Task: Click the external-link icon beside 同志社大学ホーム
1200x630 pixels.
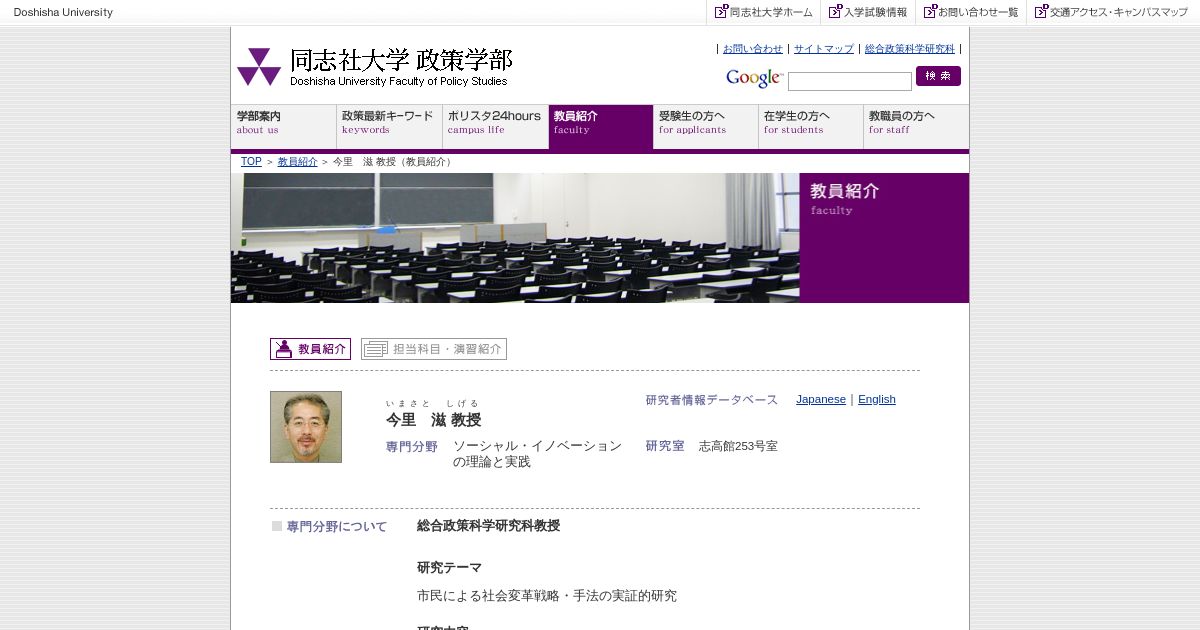Action: [x=721, y=12]
